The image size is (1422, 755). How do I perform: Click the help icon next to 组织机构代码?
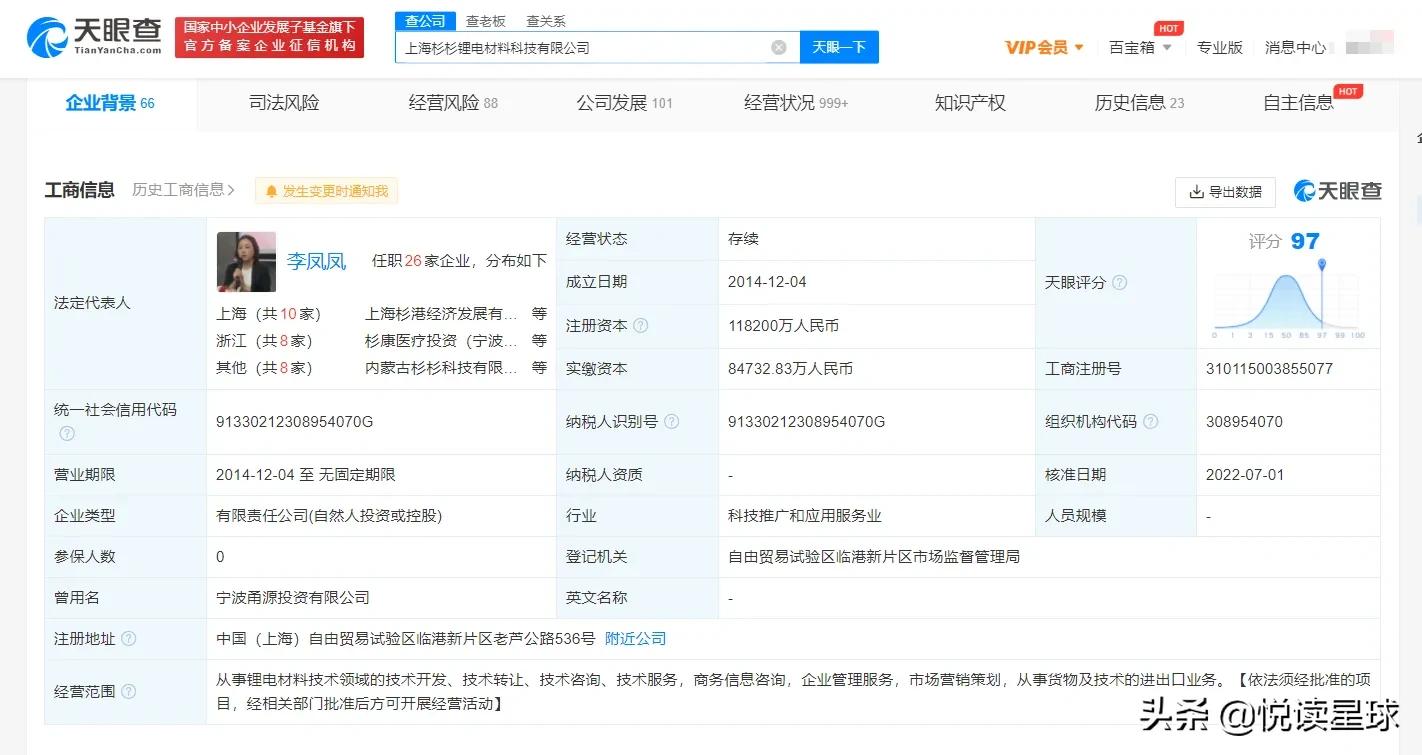1151,422
